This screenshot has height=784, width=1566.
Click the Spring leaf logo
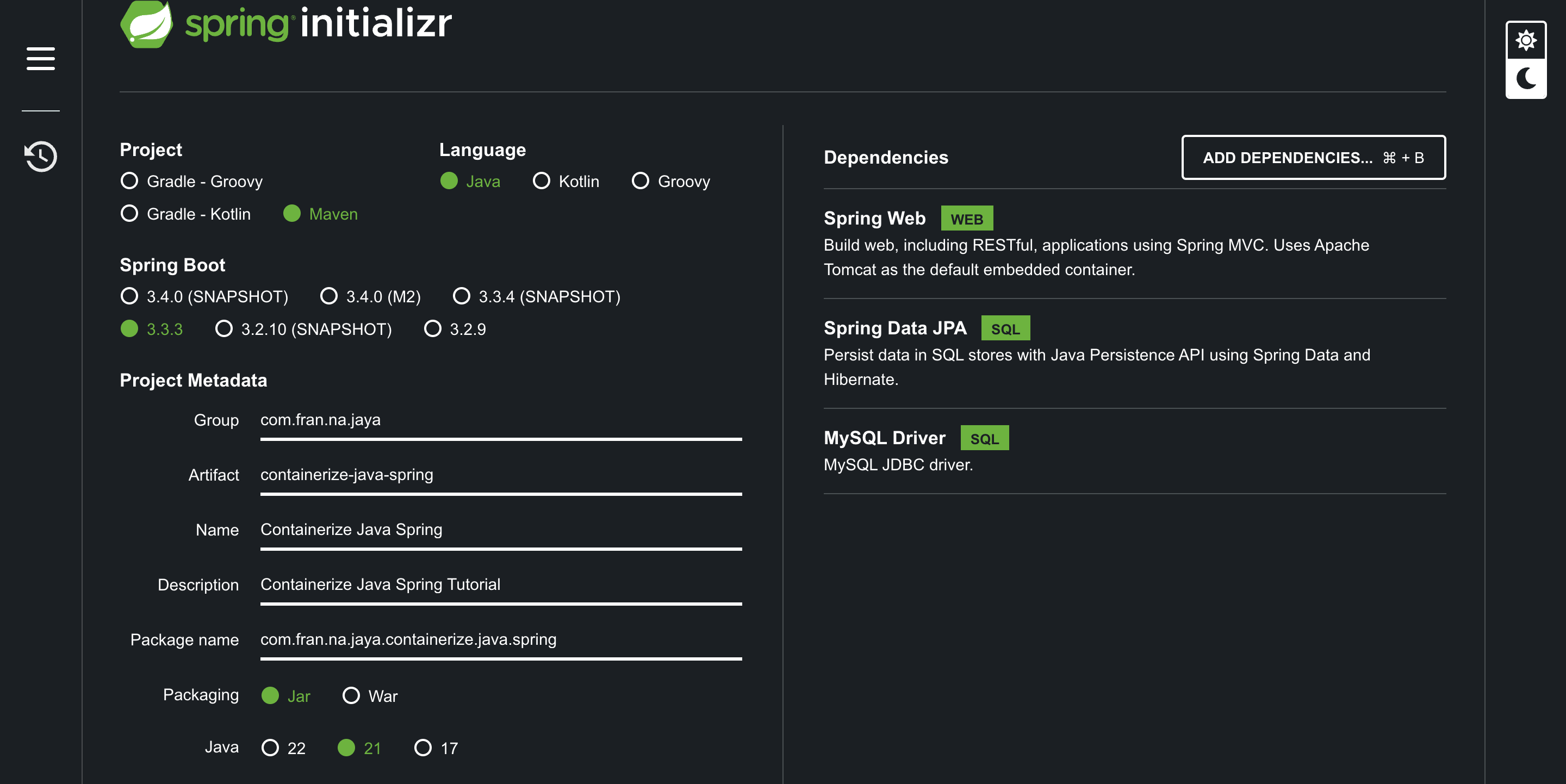pos(146,24)
